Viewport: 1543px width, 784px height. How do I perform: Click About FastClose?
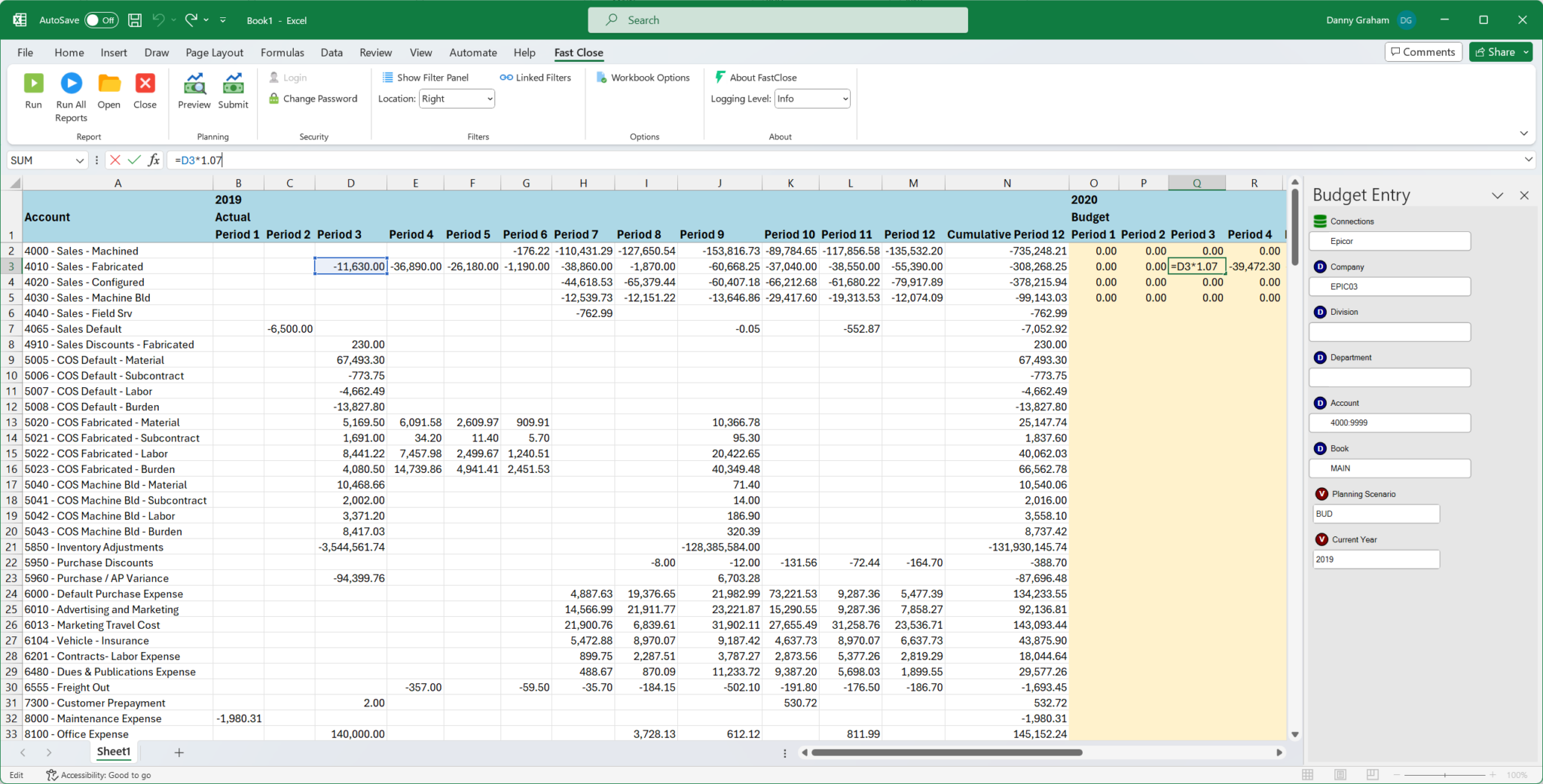click(x=756, y=77)
